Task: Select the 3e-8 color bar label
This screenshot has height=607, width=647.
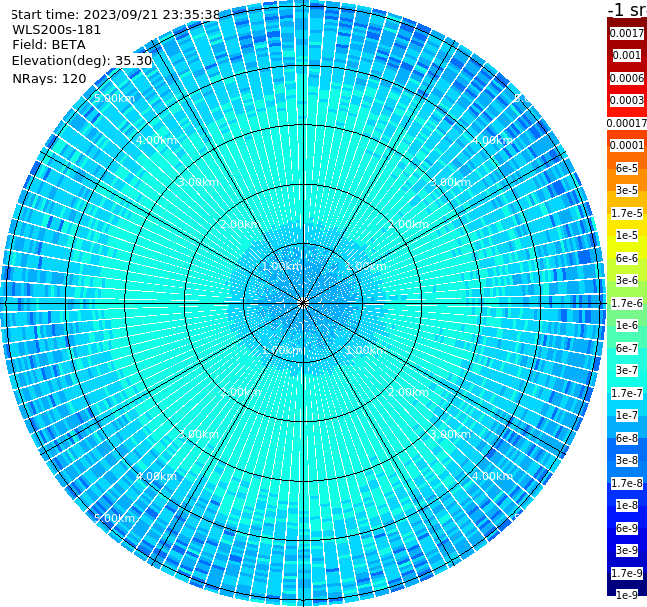Action: [x=627, y=460]
